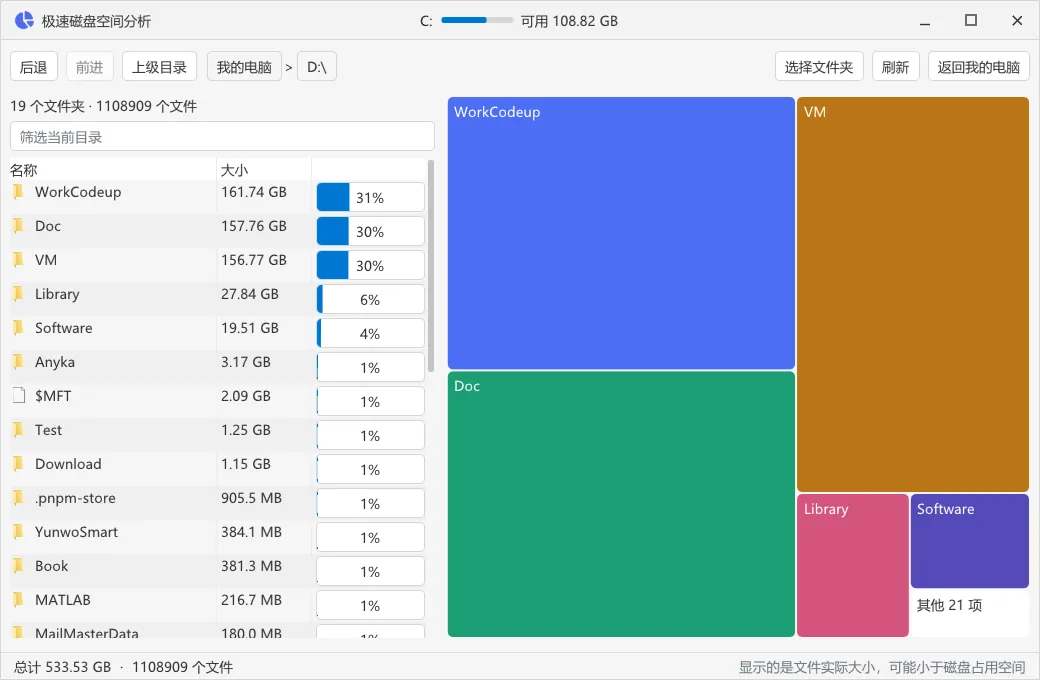
Task: Click the YunwoSmart folder icon
Action: click(x=19, y=532)
